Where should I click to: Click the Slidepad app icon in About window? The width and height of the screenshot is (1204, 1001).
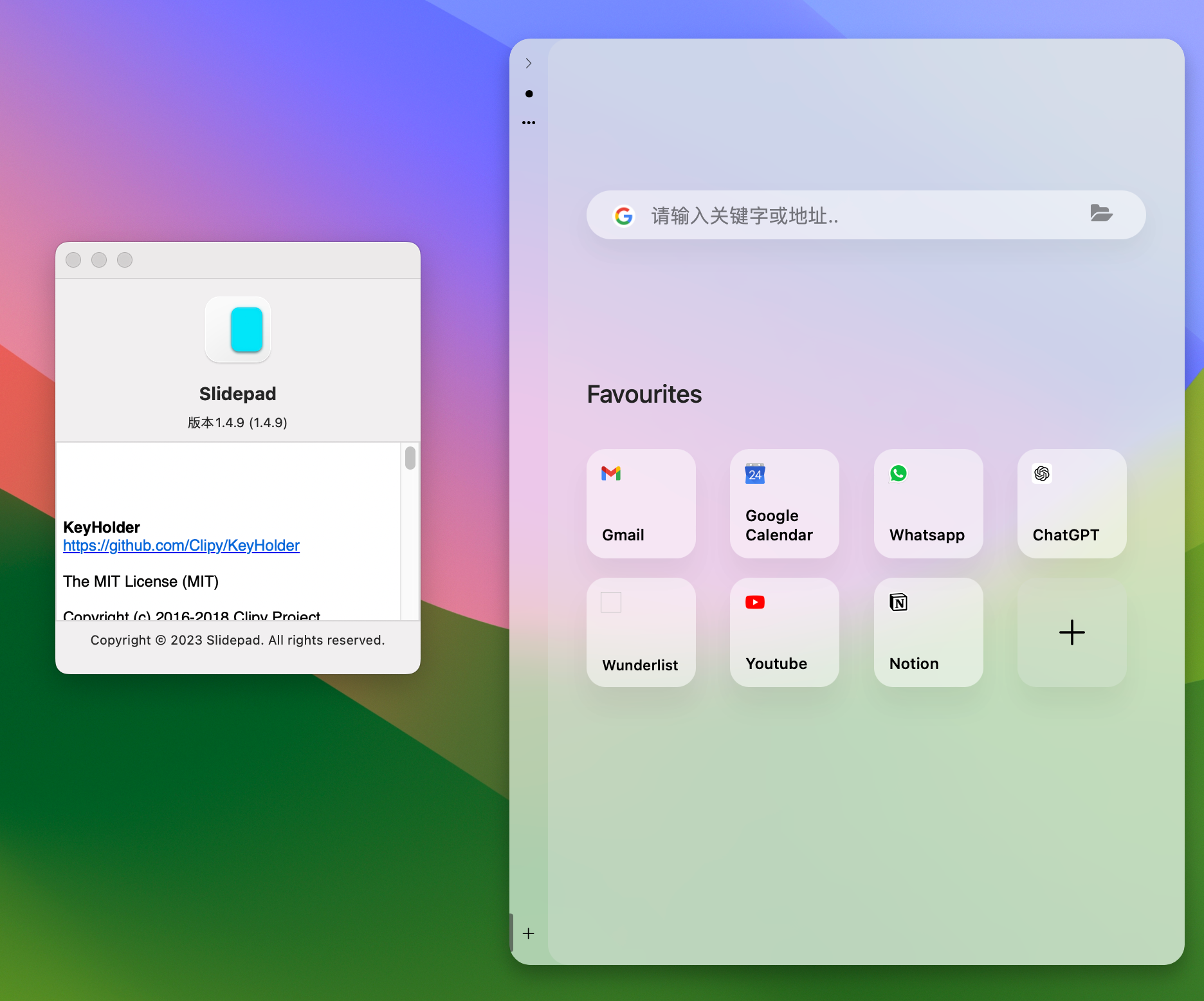tap(237, 330)
